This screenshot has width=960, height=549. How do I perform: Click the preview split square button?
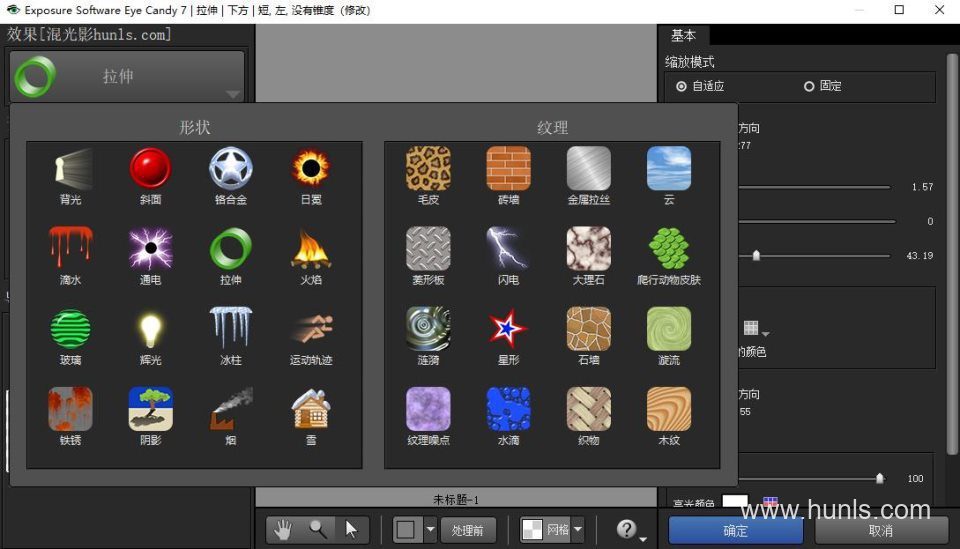coord(406,529)
